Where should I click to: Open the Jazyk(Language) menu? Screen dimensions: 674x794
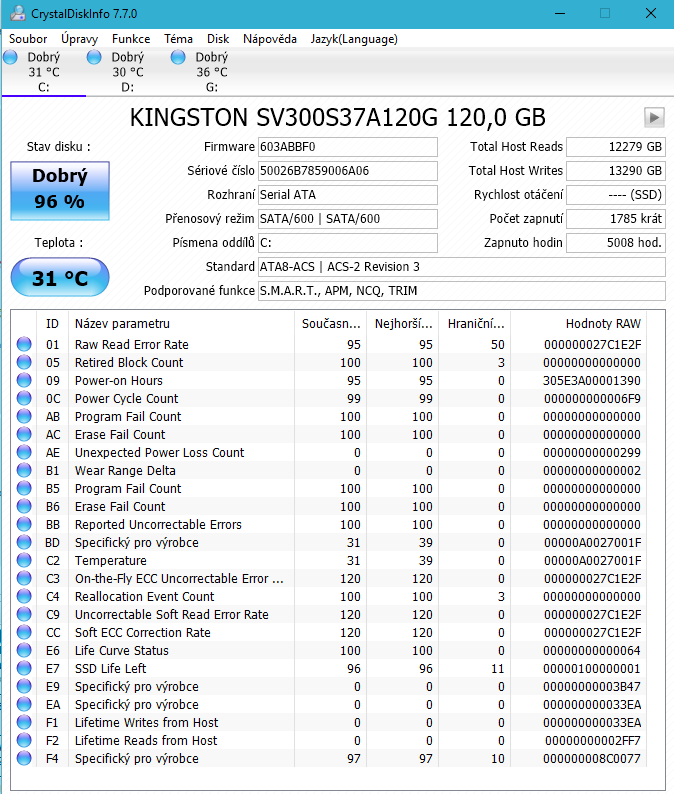coord(354,39)
